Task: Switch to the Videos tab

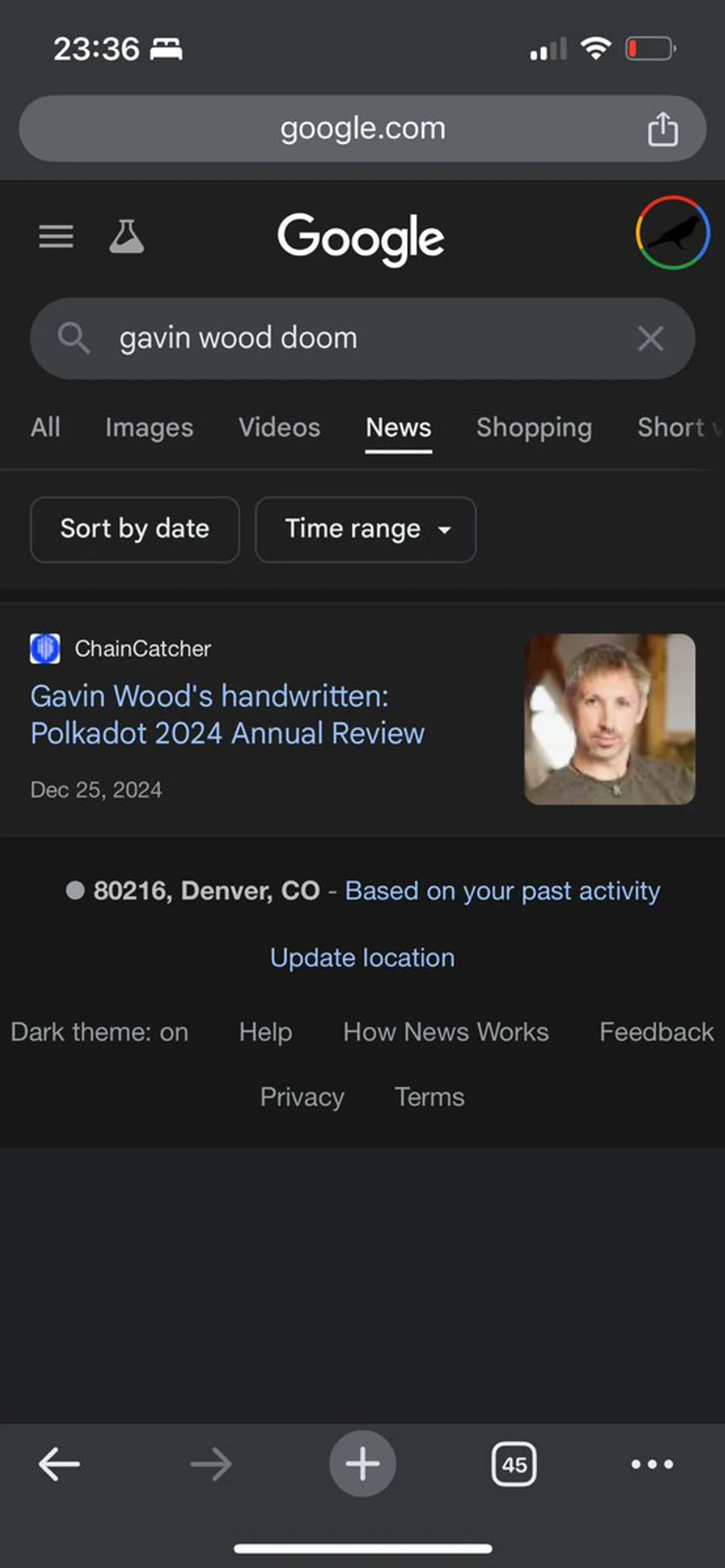Action: (x=280, y=427)
